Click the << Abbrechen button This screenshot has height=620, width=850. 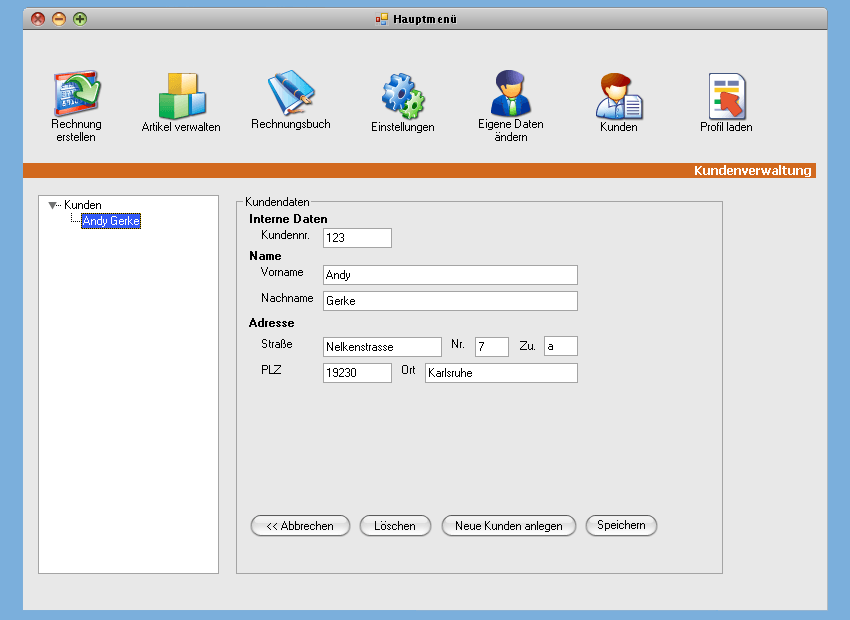coord(300,526)
